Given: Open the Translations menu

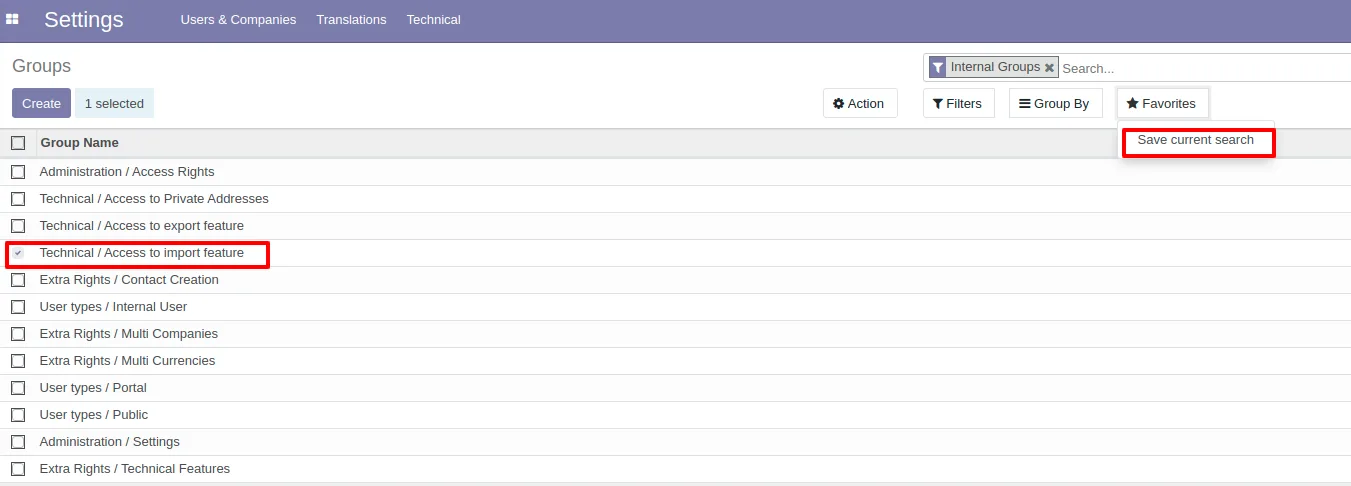Looking at the screenshot, I should tap(351, 19).
